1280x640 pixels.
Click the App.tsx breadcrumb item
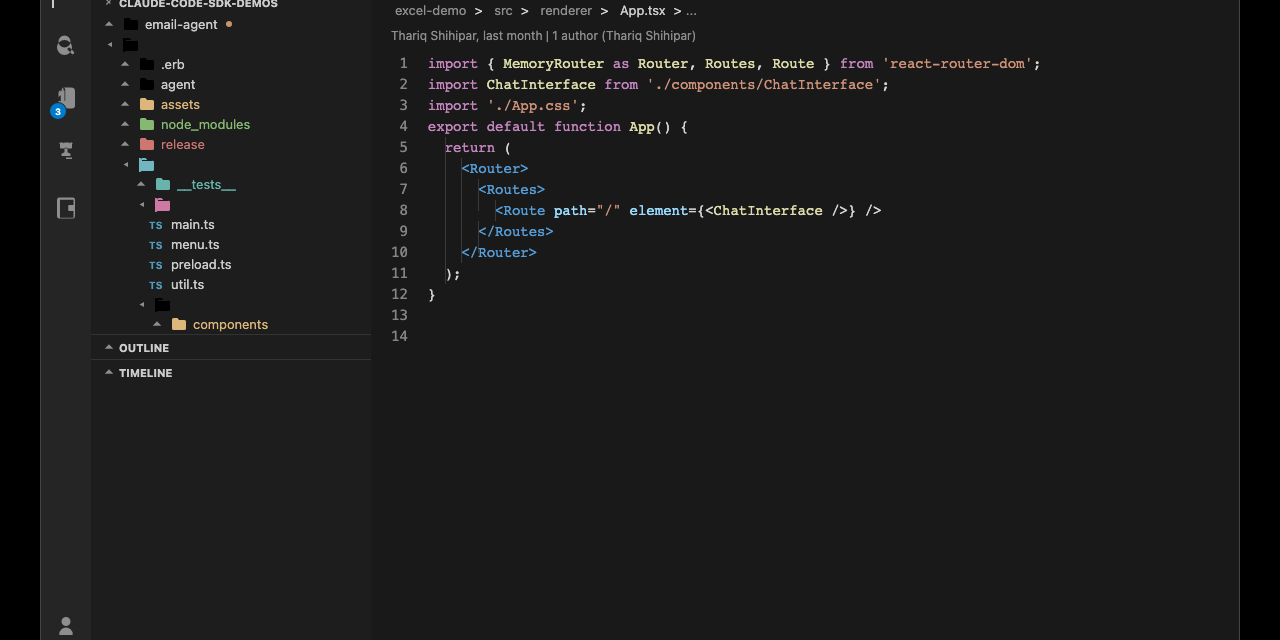(642, 11)
